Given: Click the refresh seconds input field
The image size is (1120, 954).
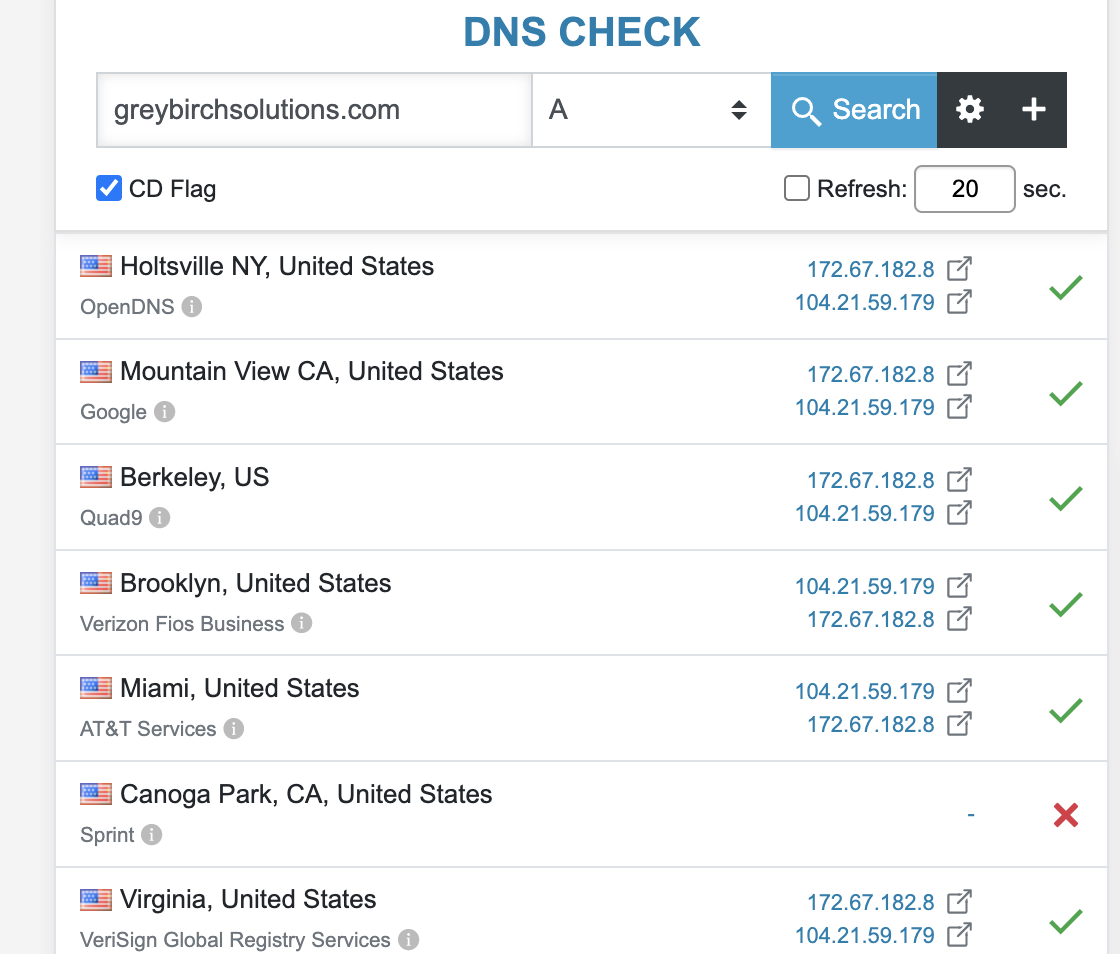Looking at the screenshot, I should (x=964, y=189).
